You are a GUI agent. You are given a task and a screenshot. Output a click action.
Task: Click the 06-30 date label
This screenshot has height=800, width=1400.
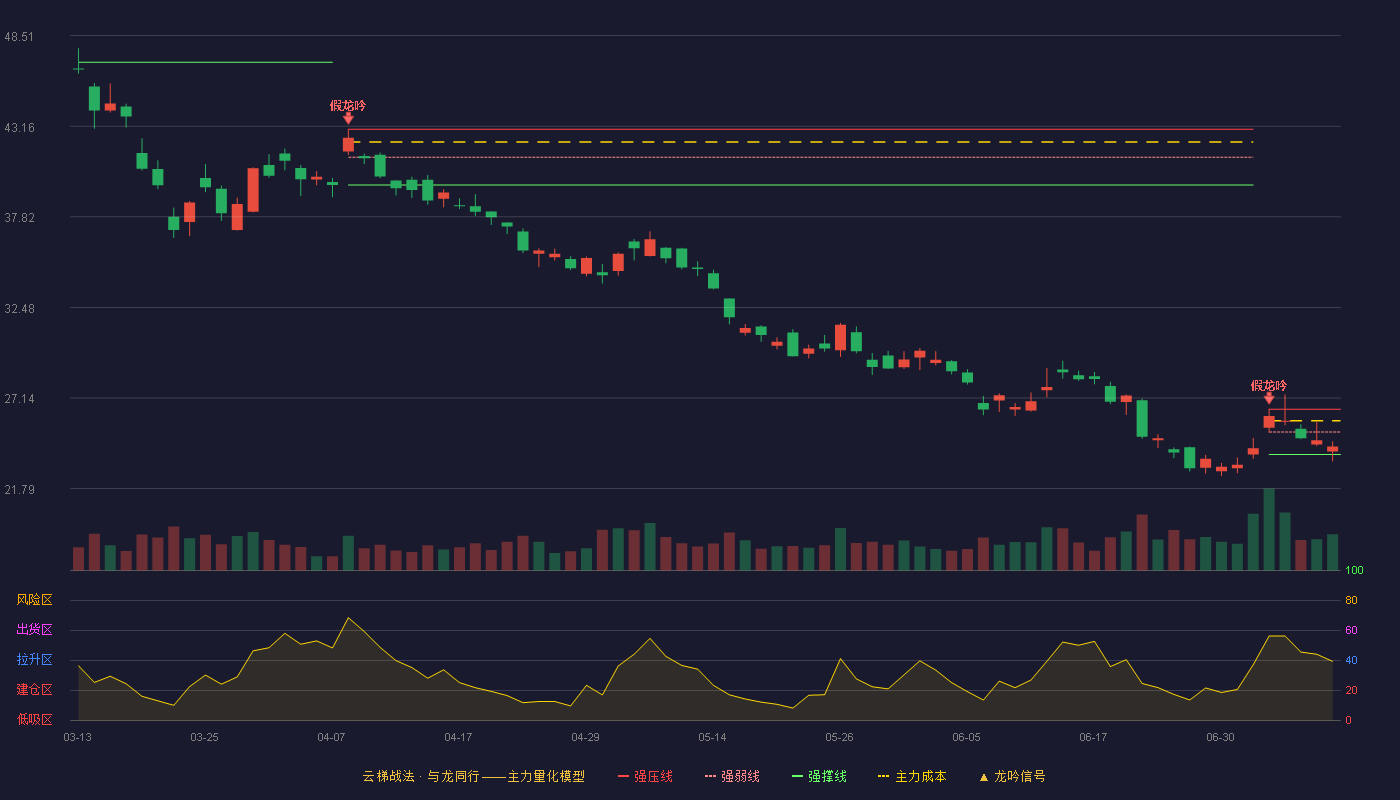click(1220, 737)
